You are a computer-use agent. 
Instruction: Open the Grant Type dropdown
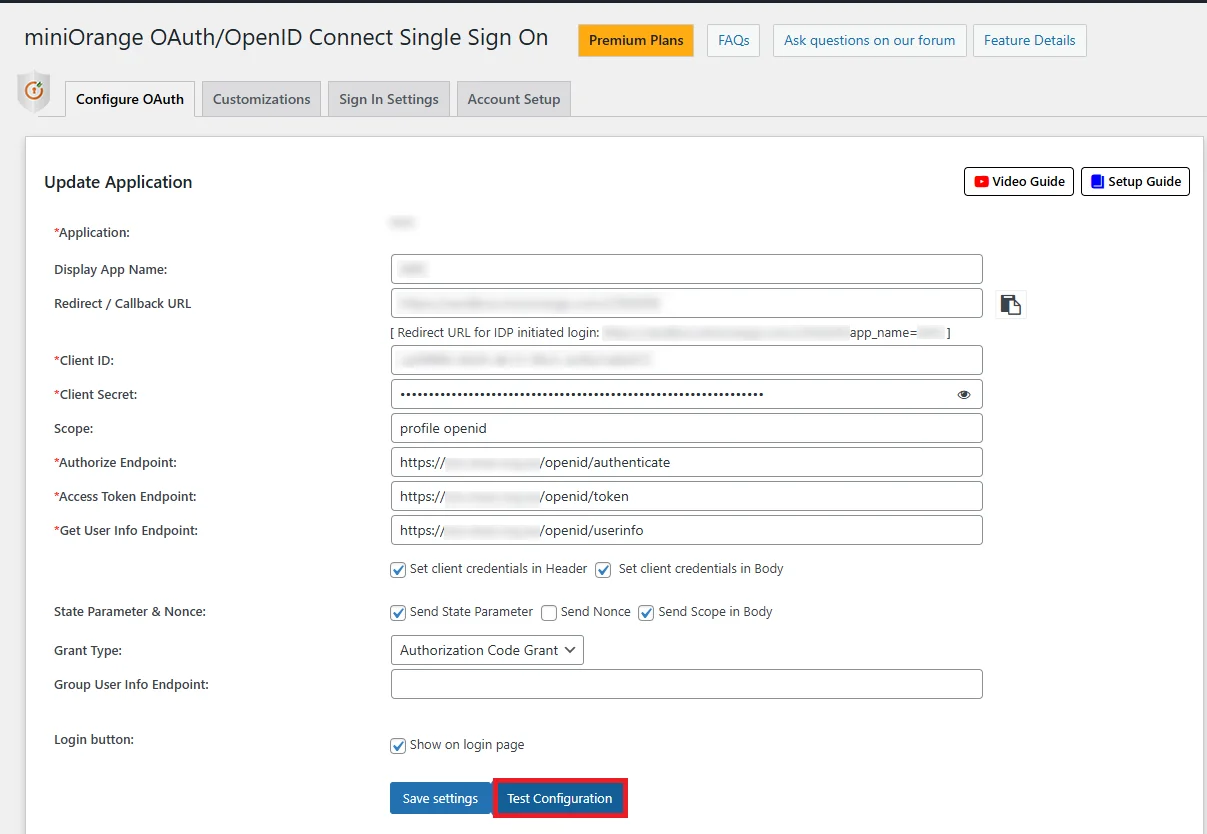(487, 649)
